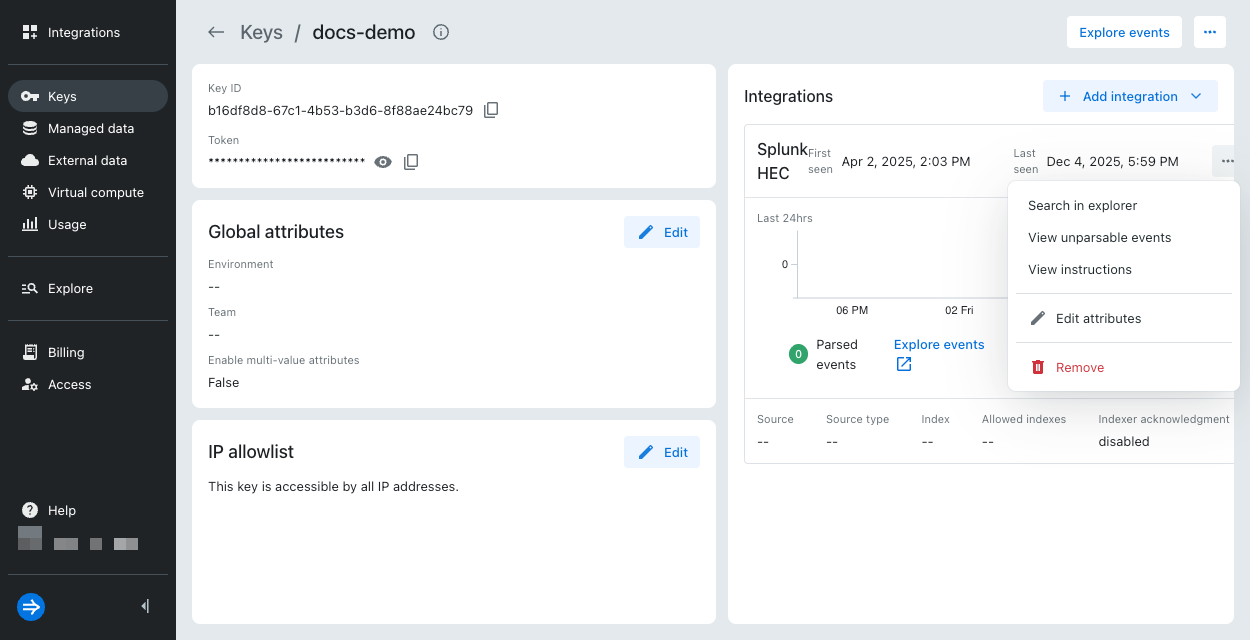This screenshot has height=640, width=1250.
Task: Click the blue arrow logo in sidebar
Action: tap(31, 606)
